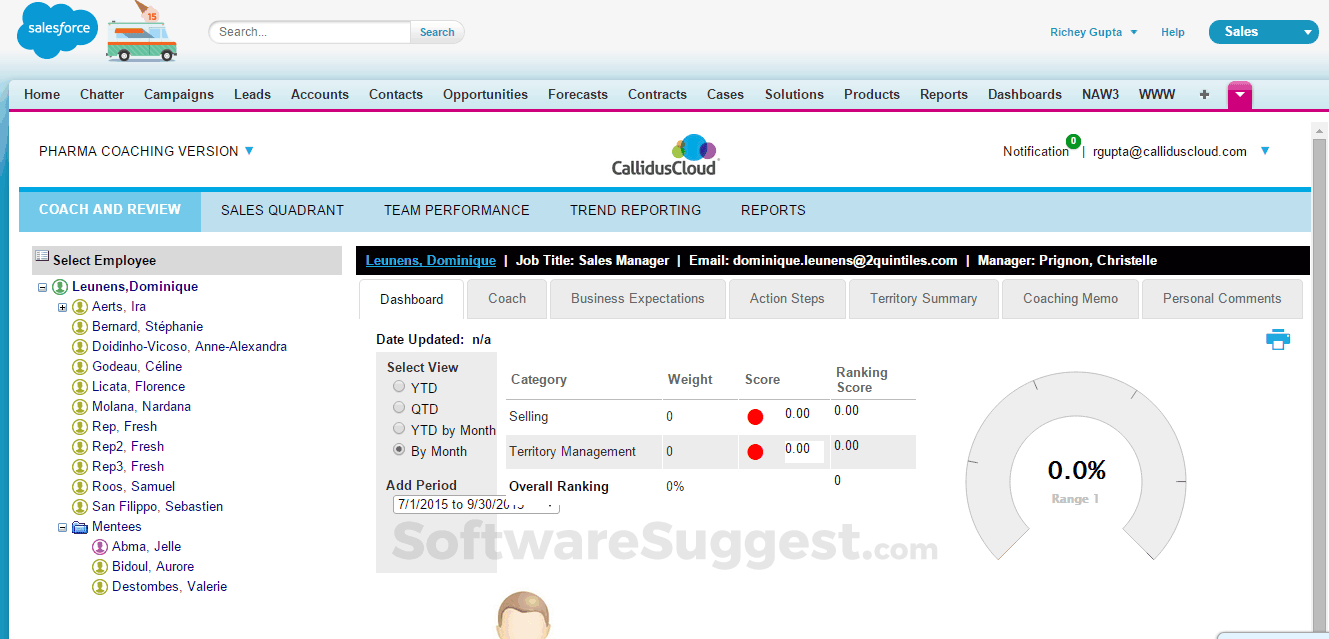
Task: Select Godeau, Céline in employee tree
Action: pyautogui.click(x=137, y=367)
